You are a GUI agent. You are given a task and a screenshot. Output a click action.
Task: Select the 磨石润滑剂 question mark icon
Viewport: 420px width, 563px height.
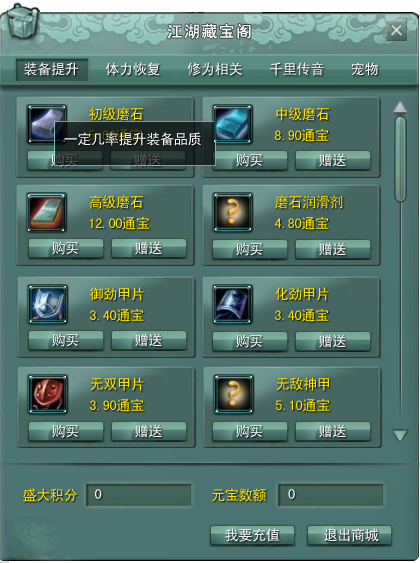(x=233, y=212)
